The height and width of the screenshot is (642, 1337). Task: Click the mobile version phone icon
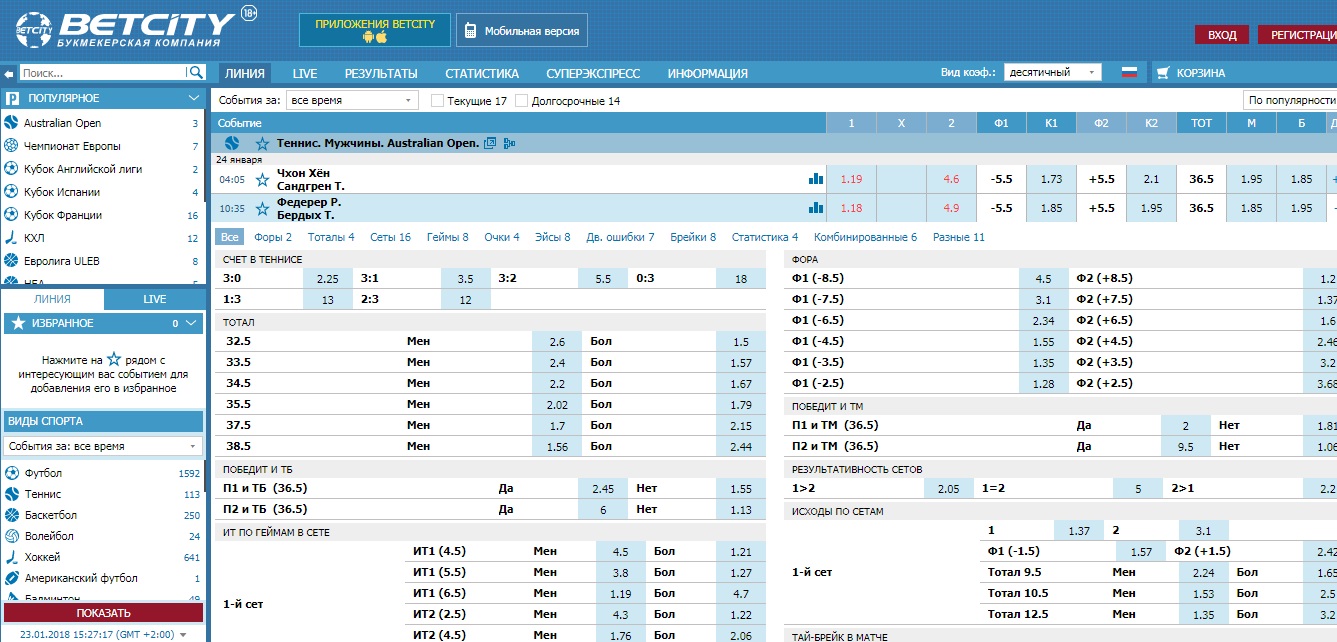470,31
